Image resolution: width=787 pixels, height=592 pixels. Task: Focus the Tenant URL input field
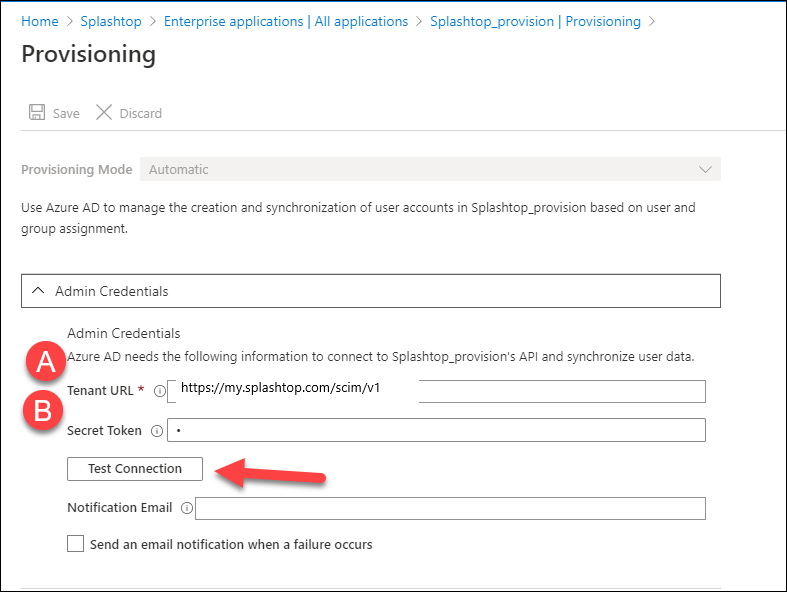(x=436, y=391)
